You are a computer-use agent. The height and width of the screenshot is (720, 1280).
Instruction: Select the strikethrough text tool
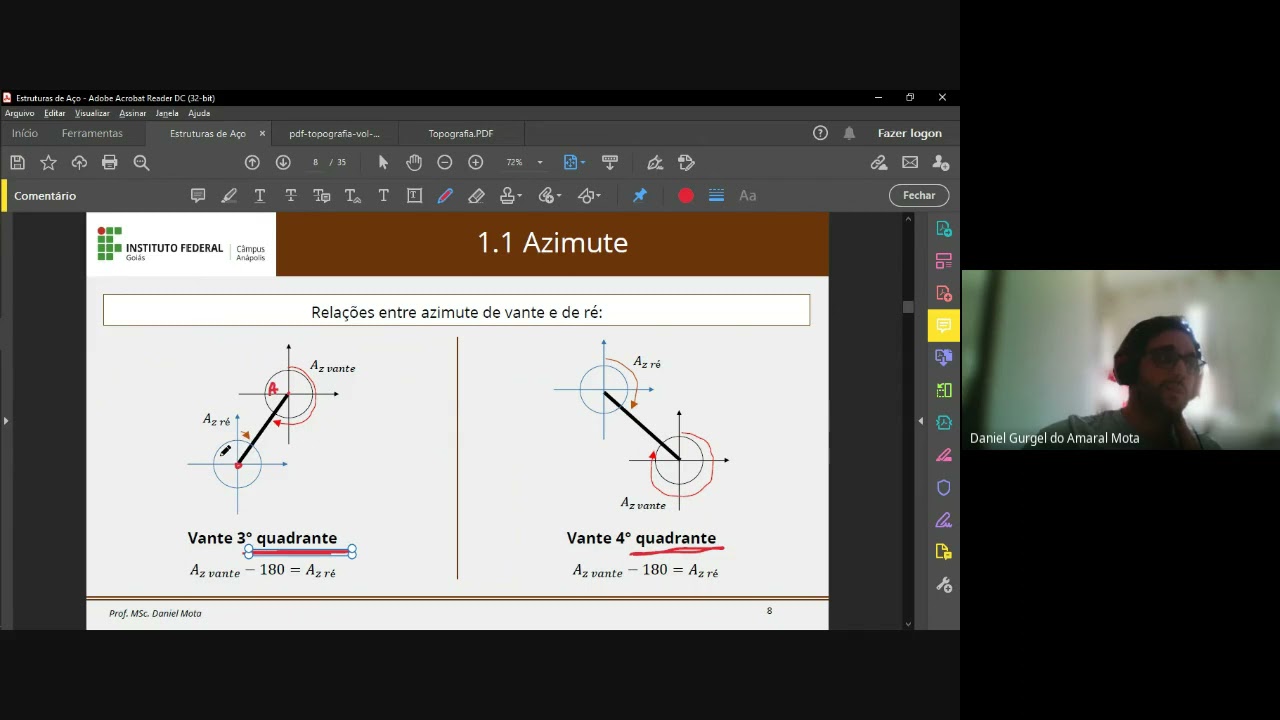[291, 195]
